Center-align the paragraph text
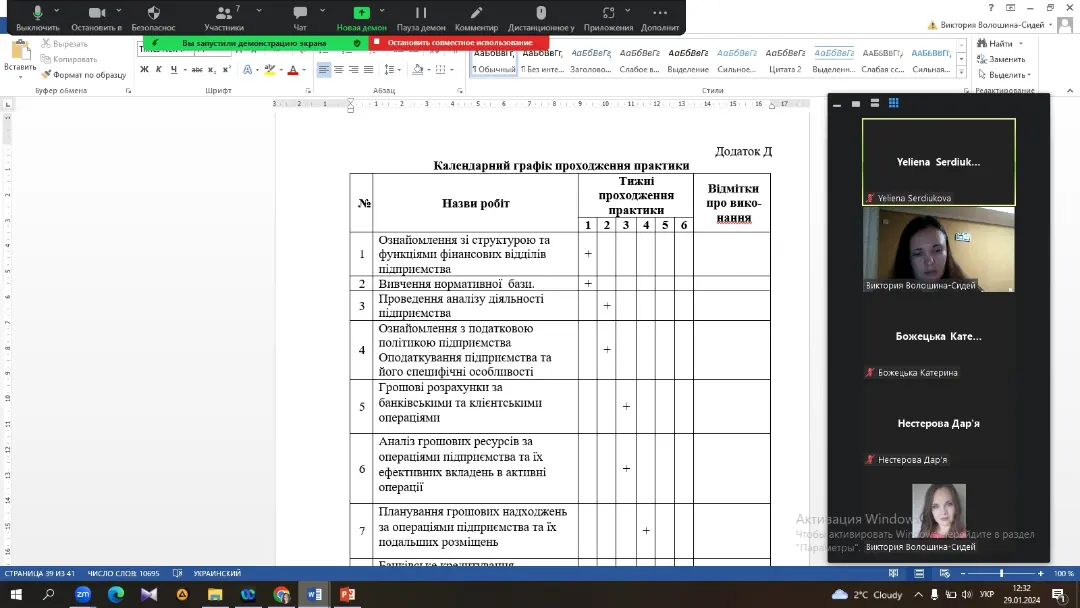The width and height of the screenshot is (1080, 608). pyautogui.click(x=339, y=70)
